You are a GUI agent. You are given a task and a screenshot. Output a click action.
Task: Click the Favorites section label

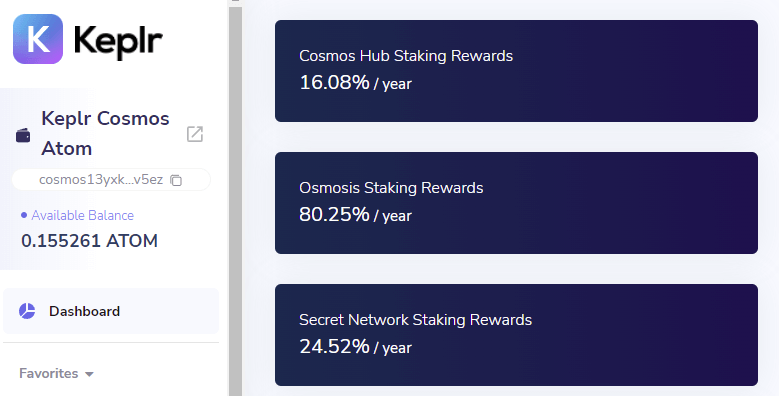tap(49, 374)
